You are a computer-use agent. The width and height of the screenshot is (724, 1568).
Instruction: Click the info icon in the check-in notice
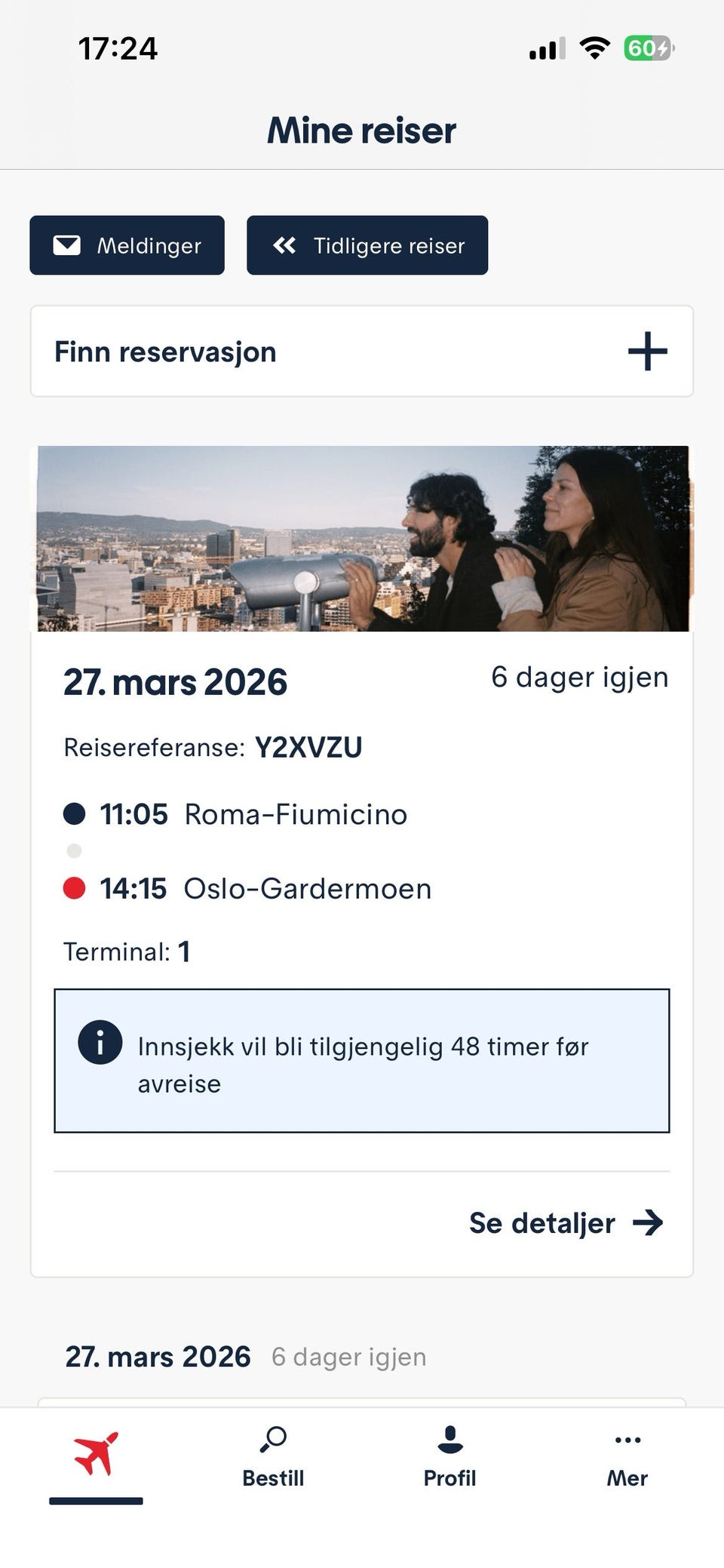point(100,1044)
